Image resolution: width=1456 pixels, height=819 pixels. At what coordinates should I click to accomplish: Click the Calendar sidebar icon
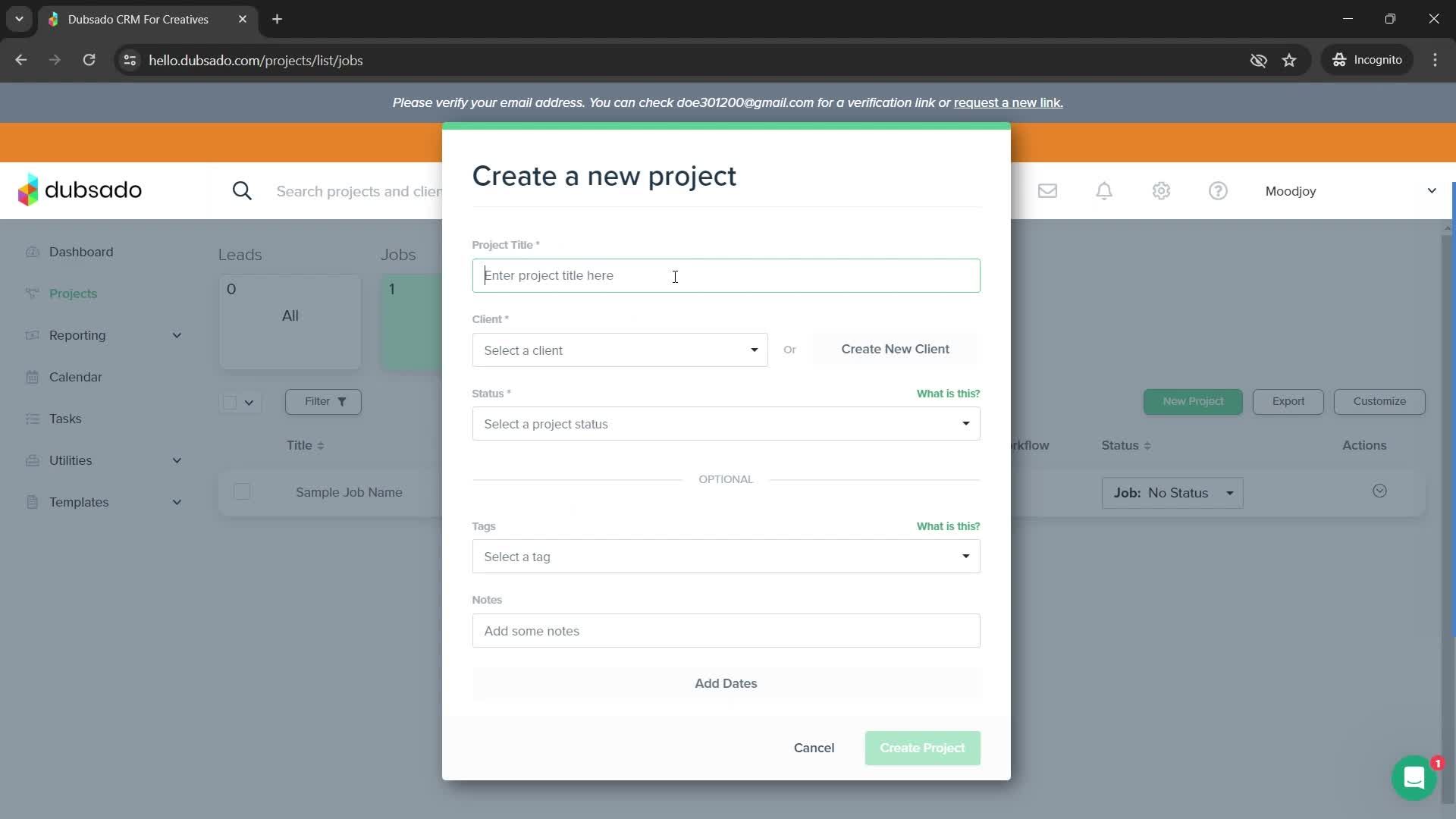32,377
